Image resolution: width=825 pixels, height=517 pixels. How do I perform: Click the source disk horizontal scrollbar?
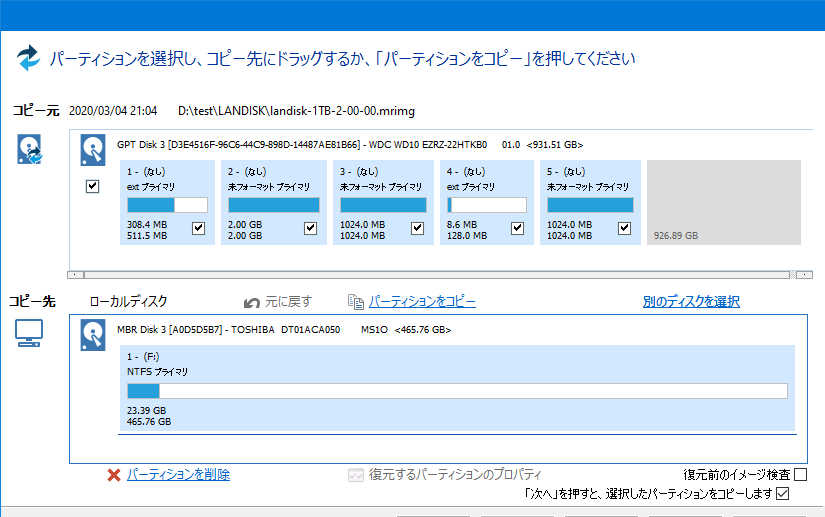point(440,274)
